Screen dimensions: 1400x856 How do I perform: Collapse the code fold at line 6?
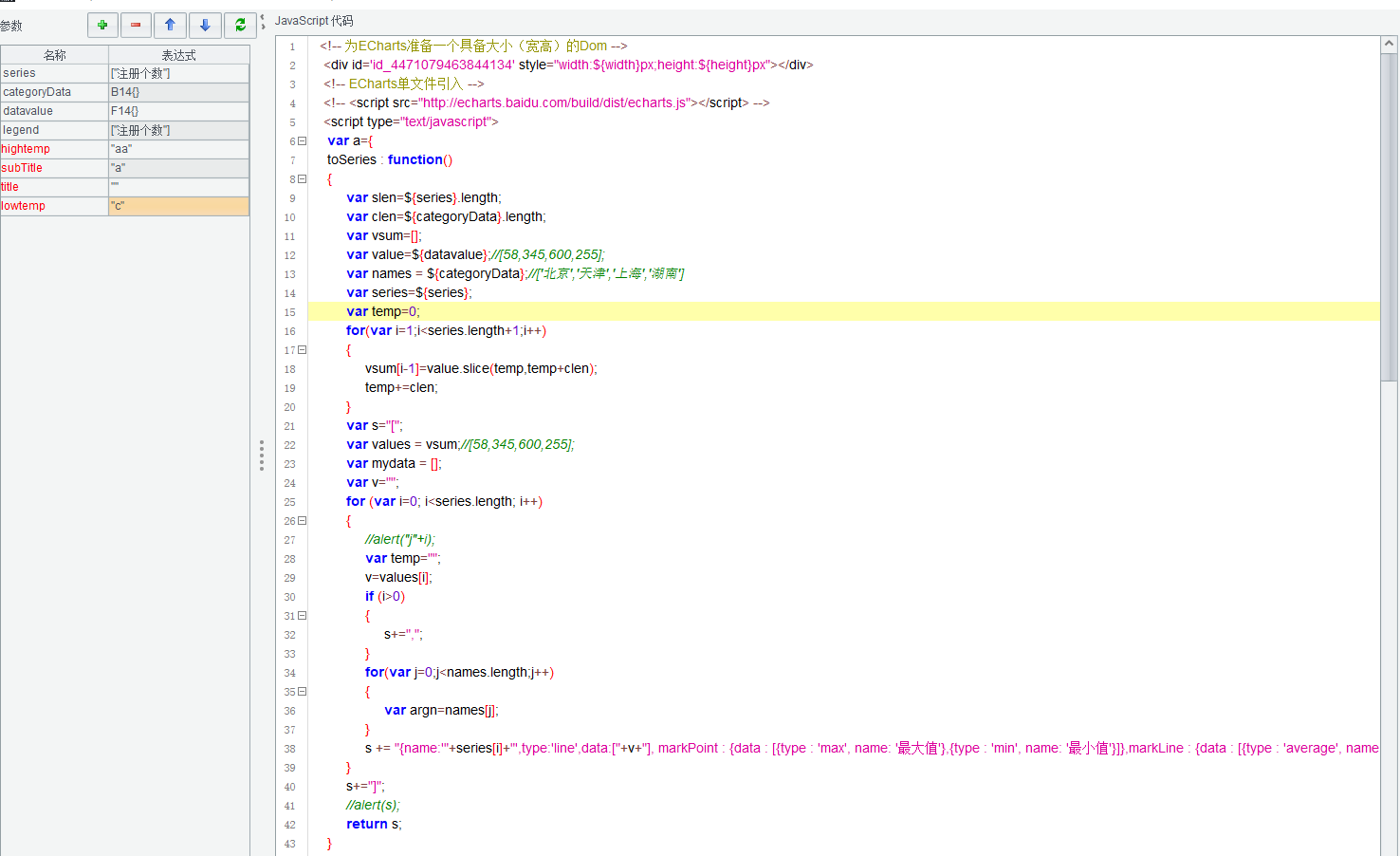click(x=303, y=140)
